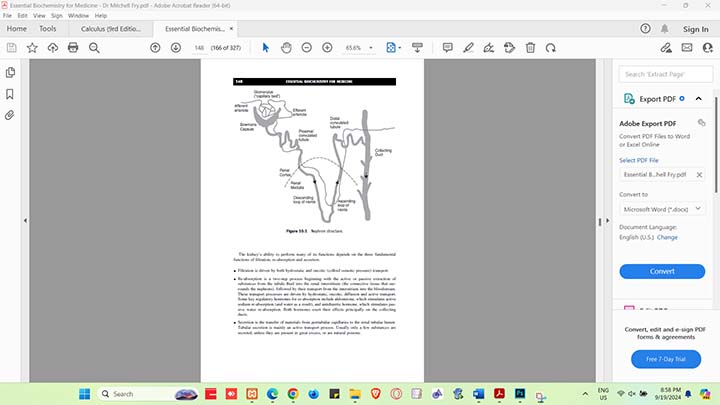Click the blue Convert button
Viewport: 720px width, 405px height.
click(661, 271)
